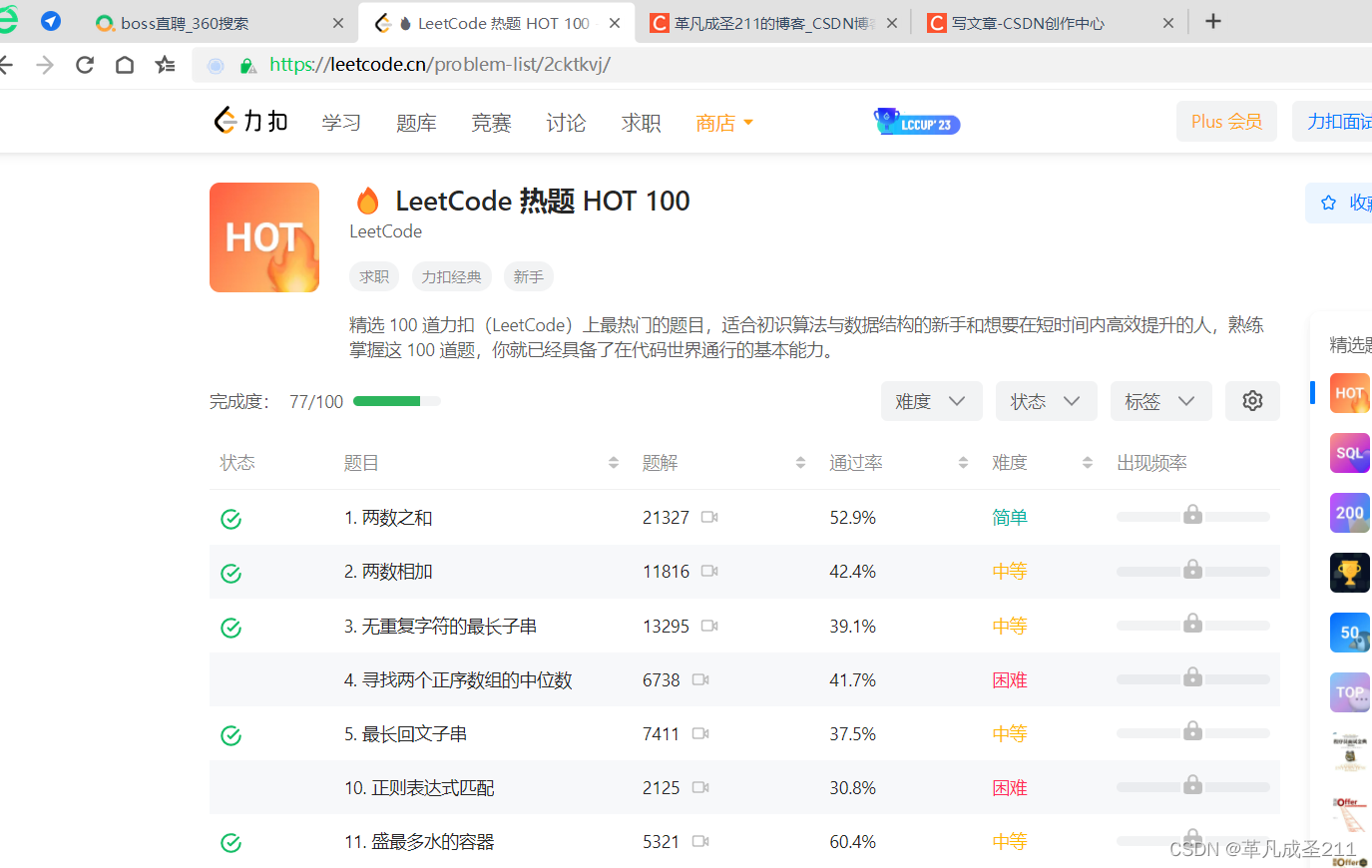The image size is (1372, 868).
Task: Click the video icon for 最长回文子串
Action: pos(700,734)
